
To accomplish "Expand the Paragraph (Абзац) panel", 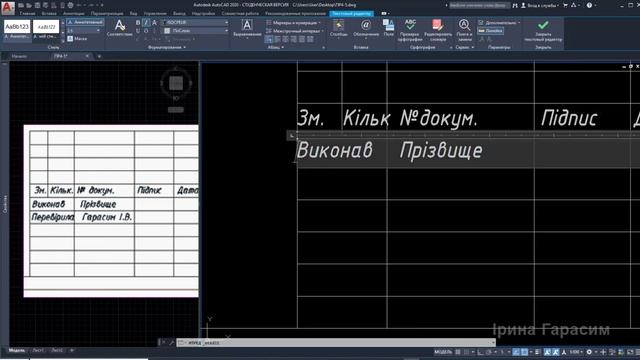I will point(276,47).
